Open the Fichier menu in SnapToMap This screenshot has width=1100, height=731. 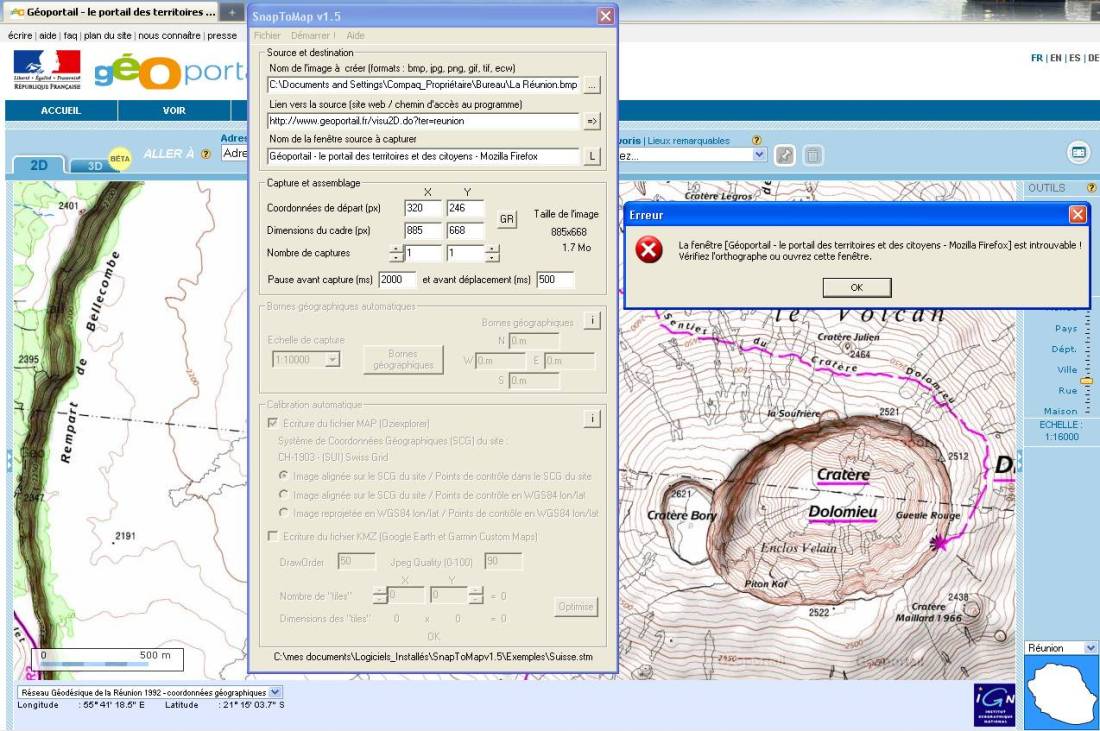(267, 35)
